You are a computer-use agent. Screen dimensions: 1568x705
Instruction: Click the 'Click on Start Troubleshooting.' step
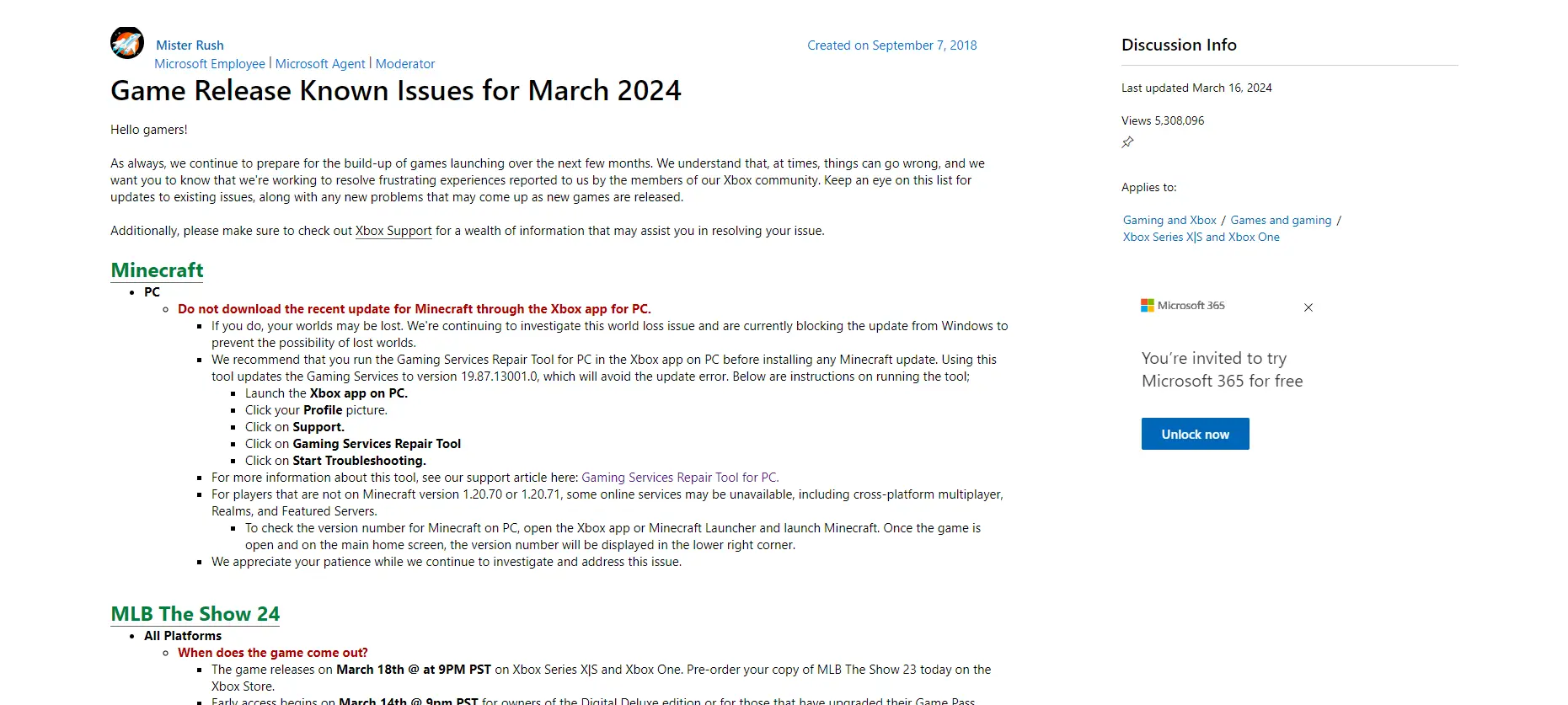pos(335,461)
